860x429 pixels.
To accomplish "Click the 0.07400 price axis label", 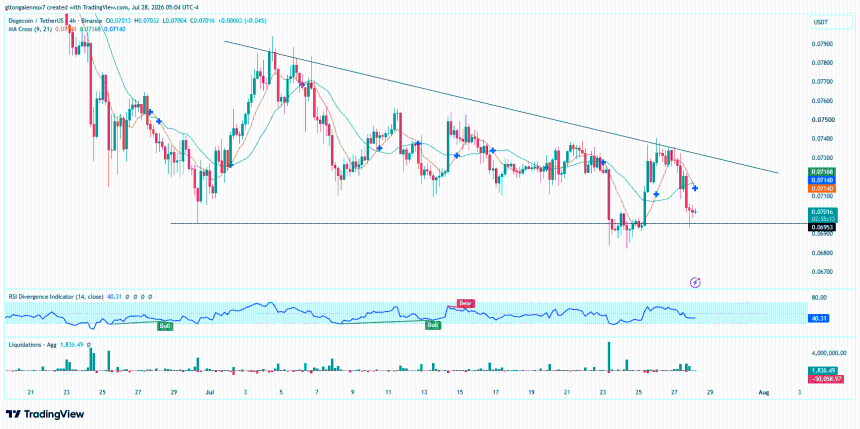I will [x=821, y=139].
